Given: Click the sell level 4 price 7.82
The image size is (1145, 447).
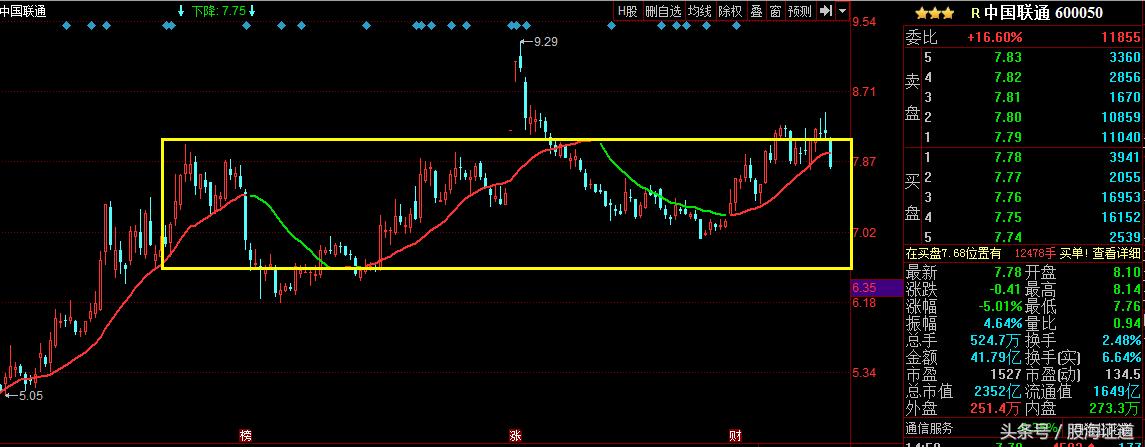Looking at the screenshot, I should point(1008,77).
